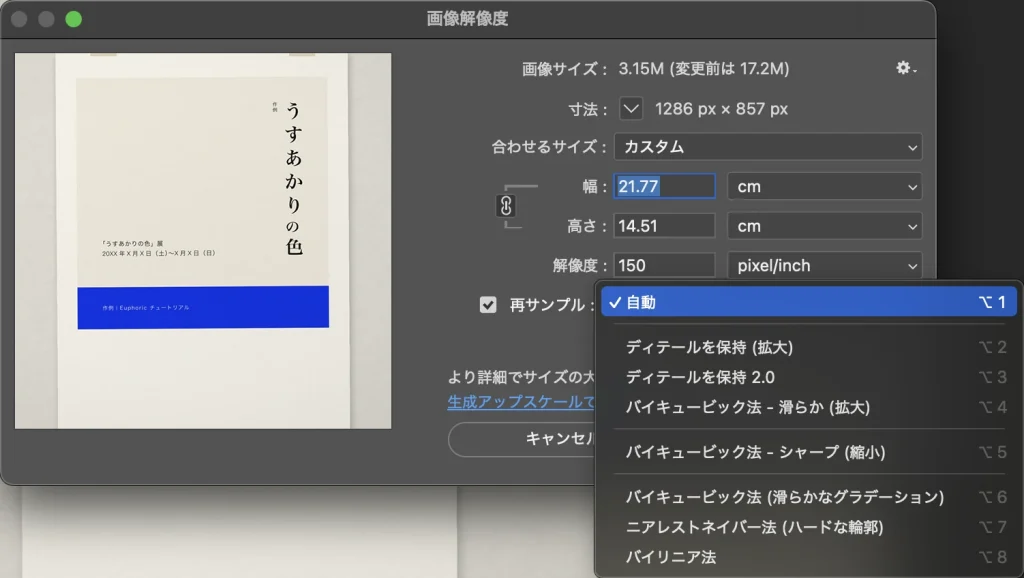The image size is (1024, 578).
Task: Select ニアレストネイバー法 (ハードな輪郭)
Action: pos(808,527)
